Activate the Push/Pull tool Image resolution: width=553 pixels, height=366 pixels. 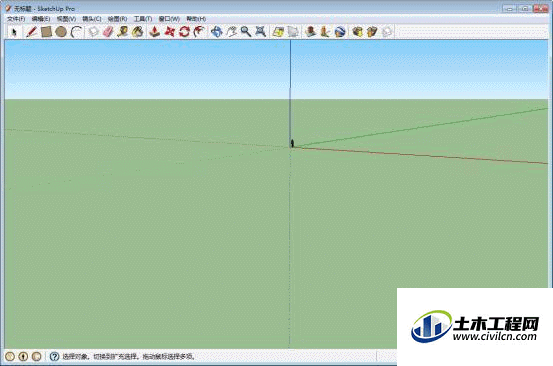click(x=154, y=32)
